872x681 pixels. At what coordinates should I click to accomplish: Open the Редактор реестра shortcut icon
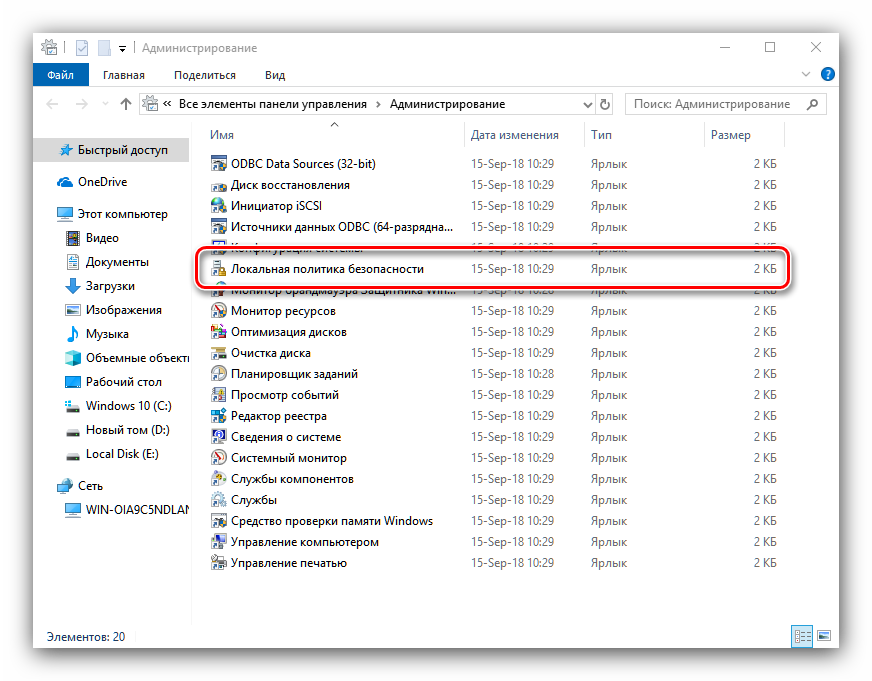click(219, 416)
